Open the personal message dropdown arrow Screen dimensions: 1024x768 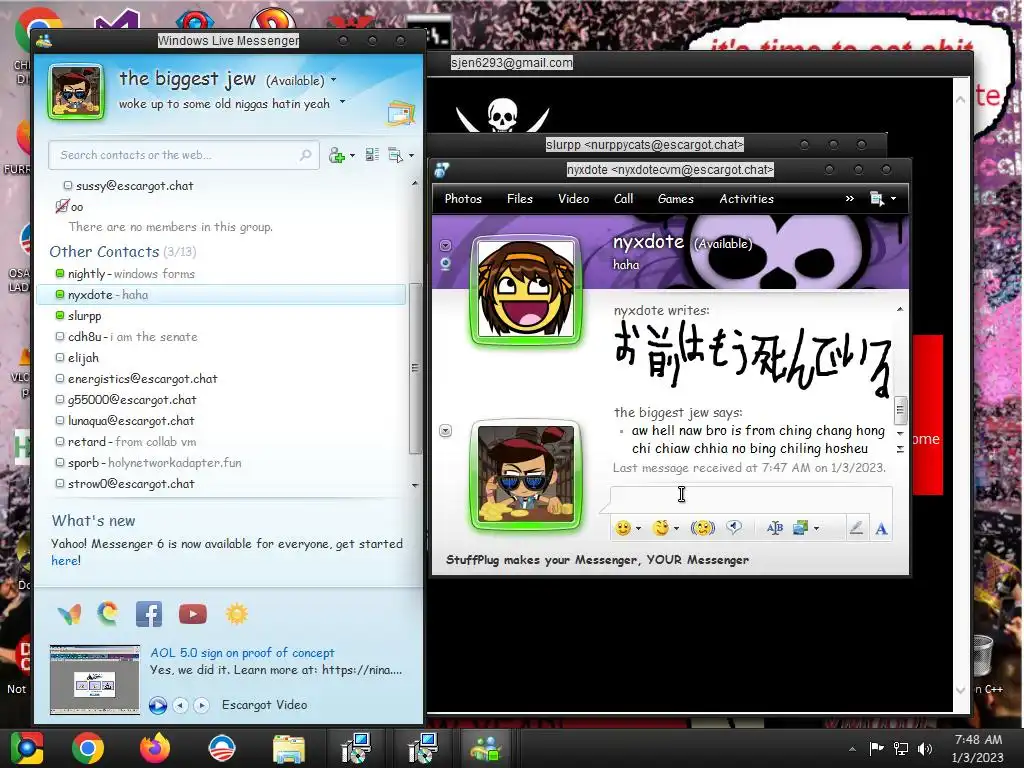point(342,102)
